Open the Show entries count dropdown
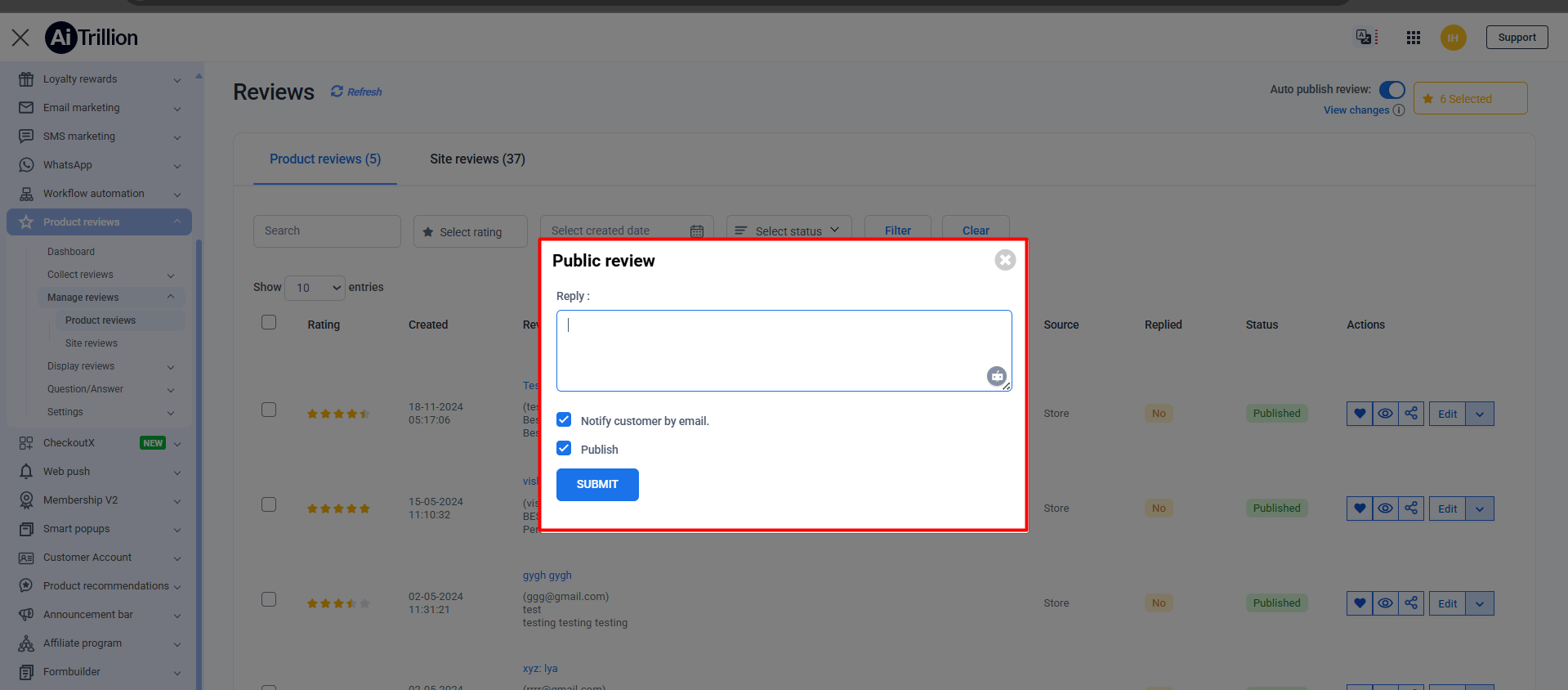Image resolution: width=1568 pixels, height=690 pixels. coord(315,288)
